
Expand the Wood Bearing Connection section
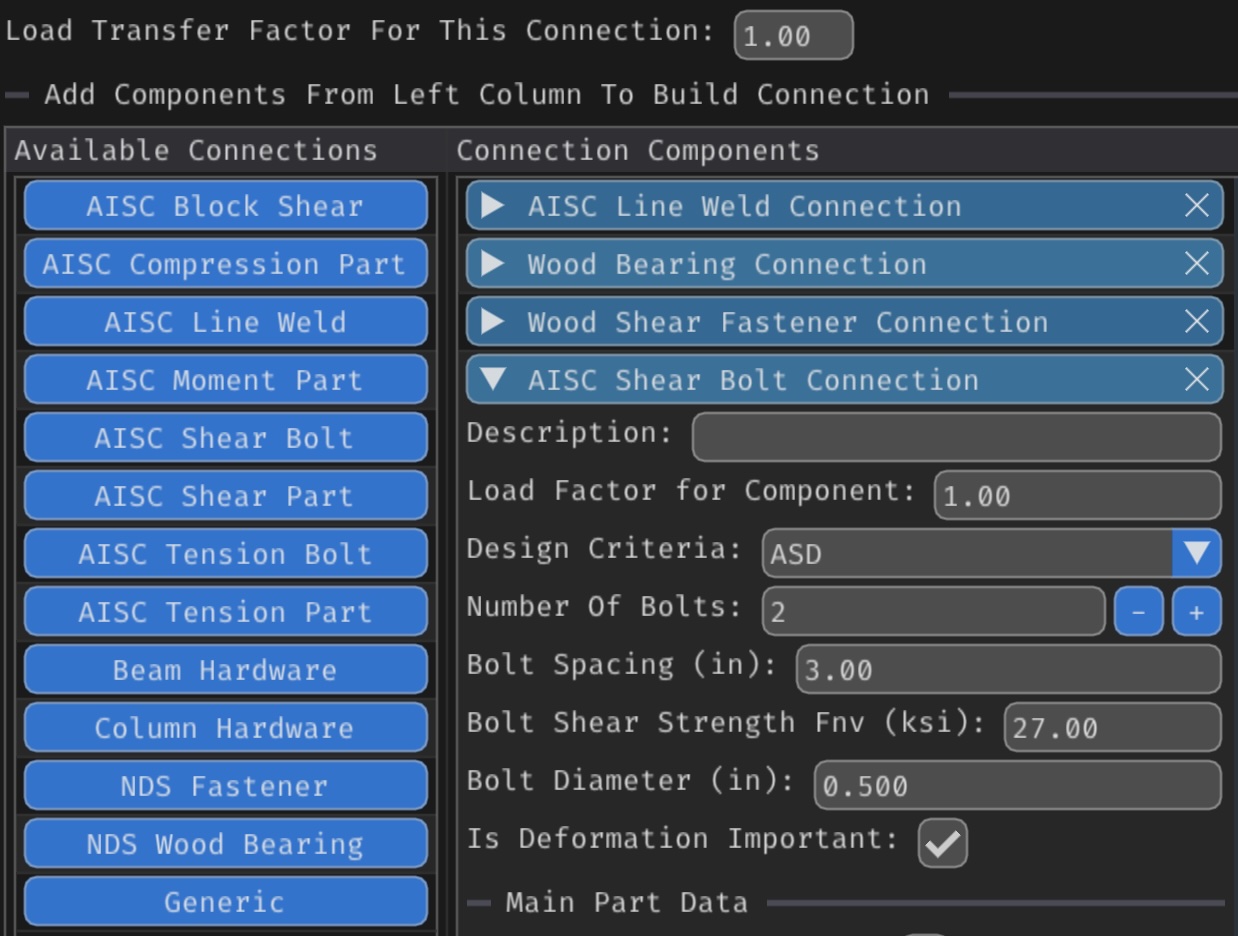click(x=492, y=264)
